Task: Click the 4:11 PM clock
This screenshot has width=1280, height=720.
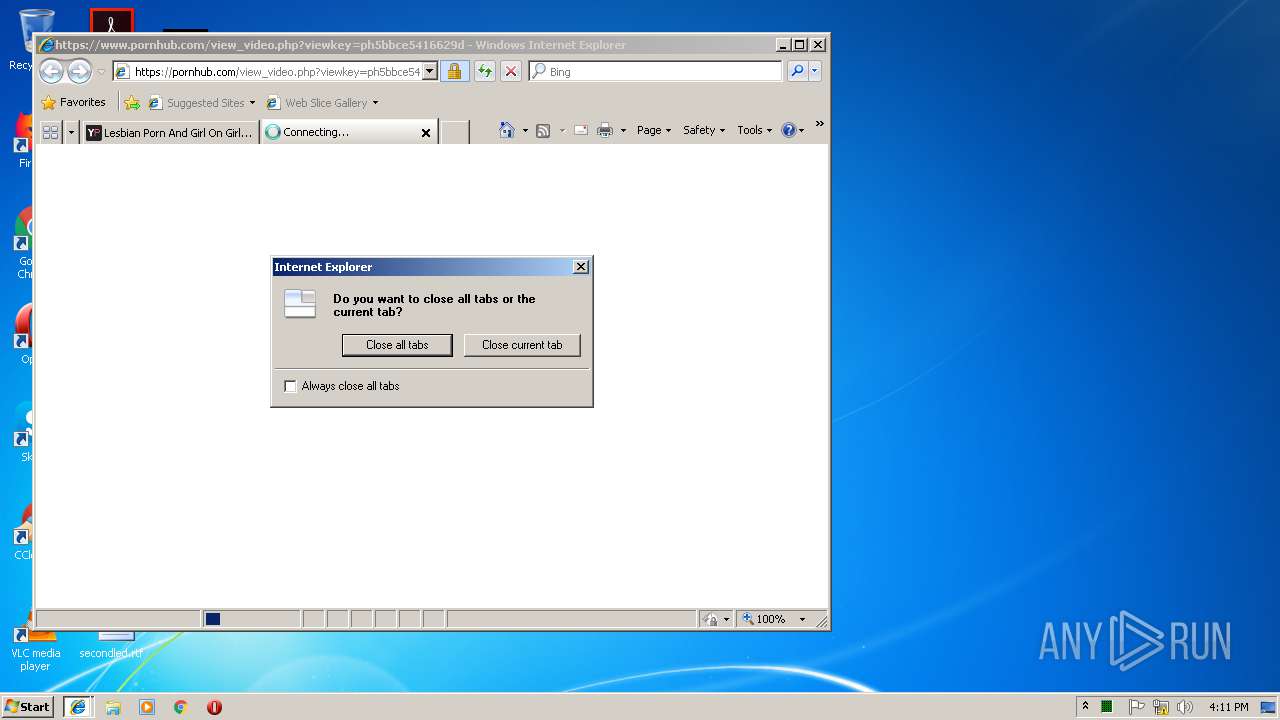Action: tap(1228, 707)
